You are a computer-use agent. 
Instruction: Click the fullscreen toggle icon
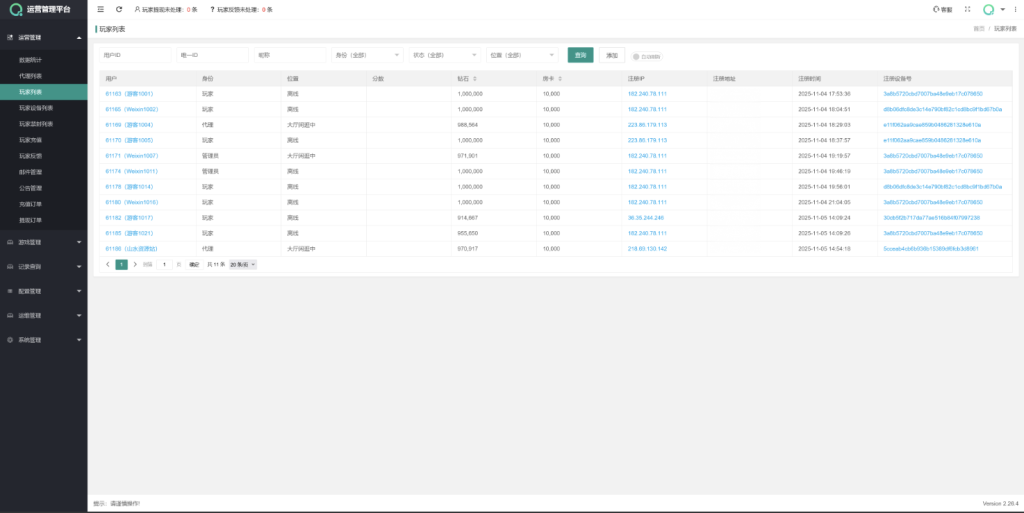tap(967, 9)
